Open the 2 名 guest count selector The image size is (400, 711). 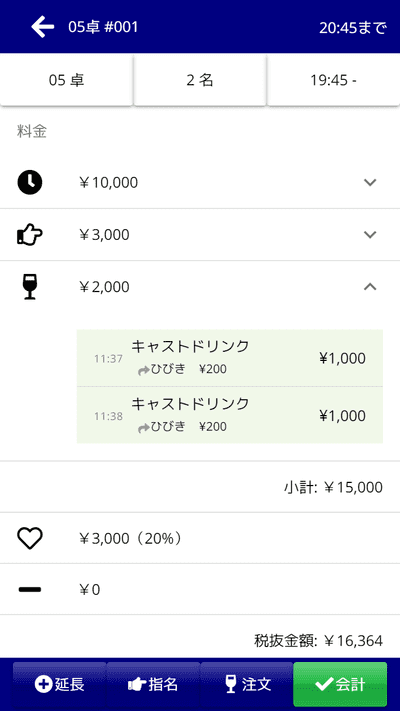200,81
